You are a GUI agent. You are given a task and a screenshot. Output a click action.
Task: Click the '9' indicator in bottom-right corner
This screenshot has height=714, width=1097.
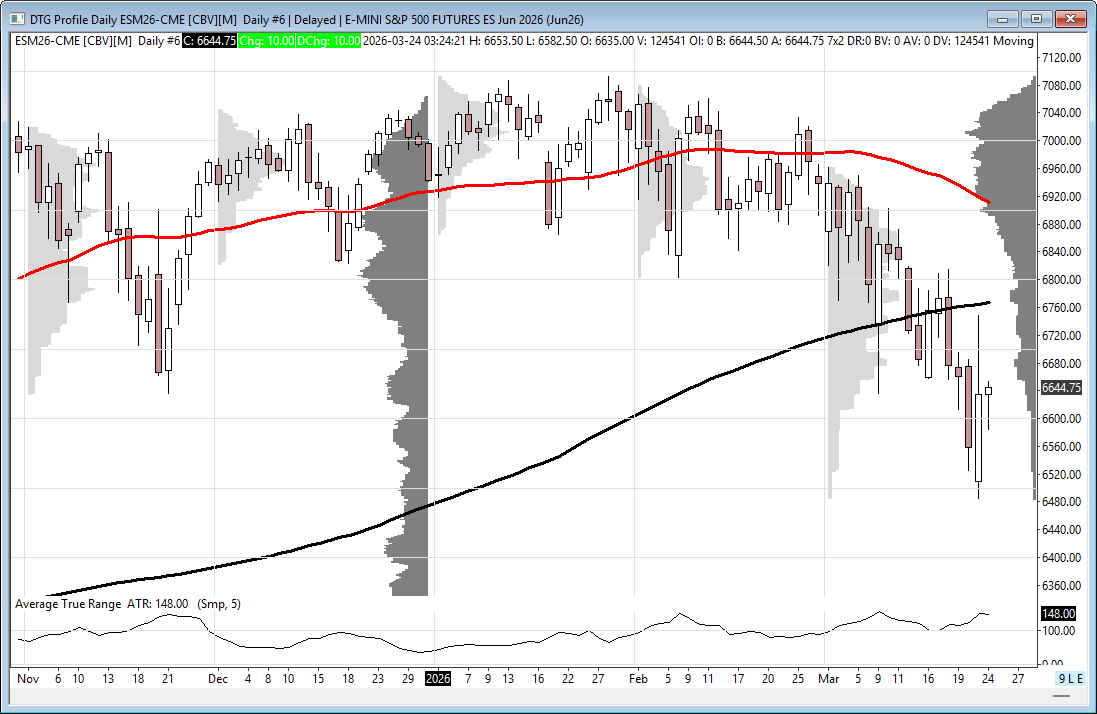pyautogui.click(x=1063, y=679)
